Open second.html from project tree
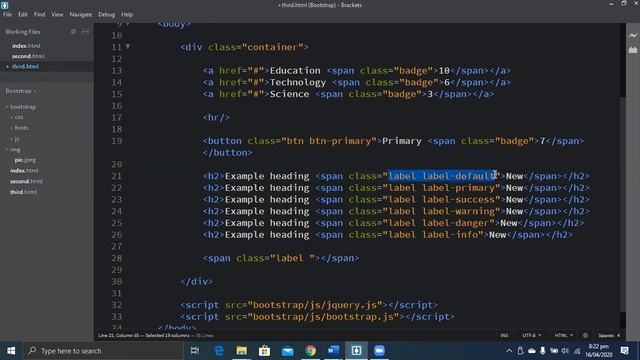This screenshot has width=640, height=360. coord(26,181)
